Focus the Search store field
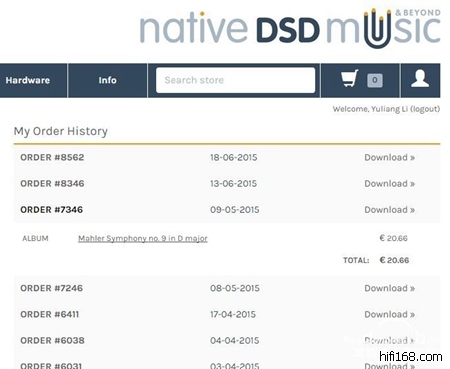450x369 pixels. click(x=235, y=80)
